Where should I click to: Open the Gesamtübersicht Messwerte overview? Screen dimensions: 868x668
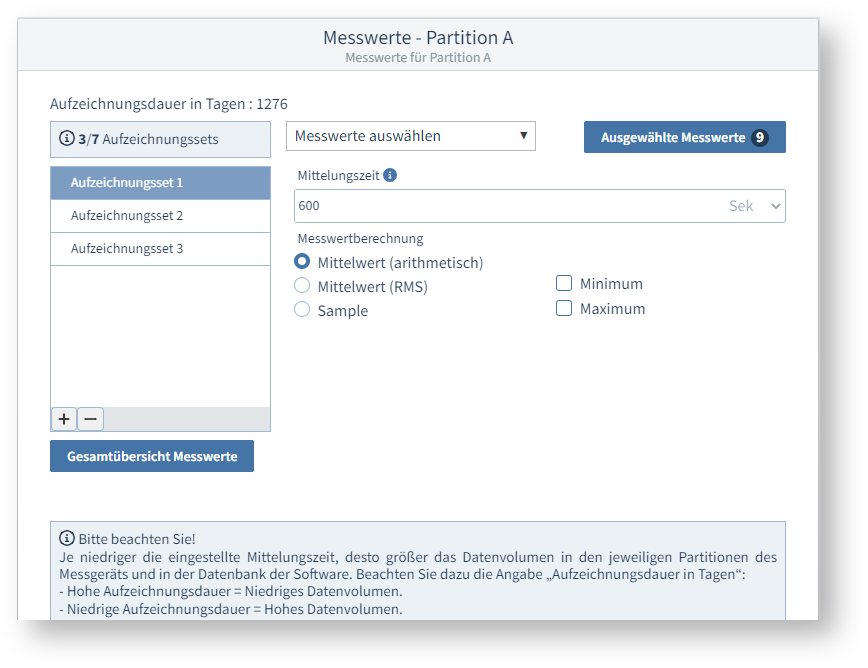[x=152, y=456]
